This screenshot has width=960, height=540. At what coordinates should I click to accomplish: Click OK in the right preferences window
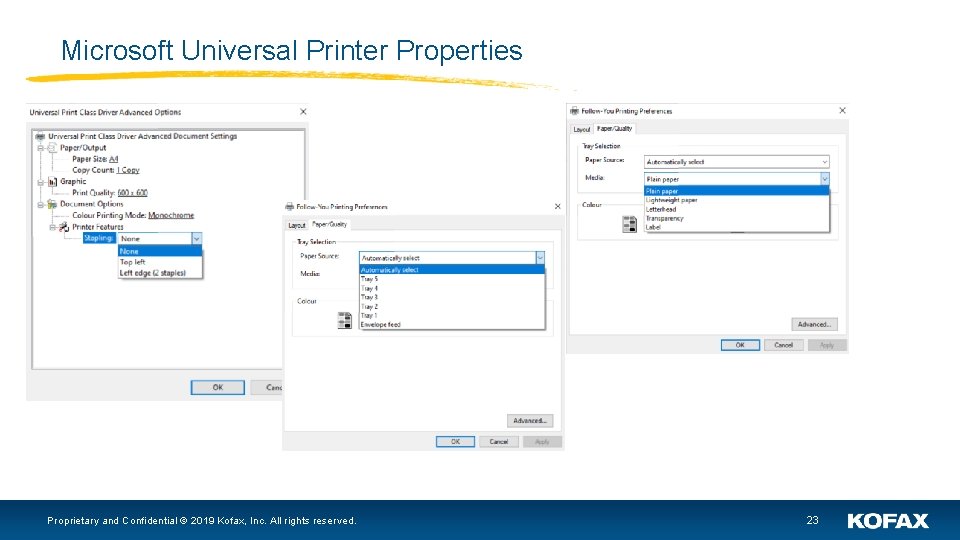740,345
